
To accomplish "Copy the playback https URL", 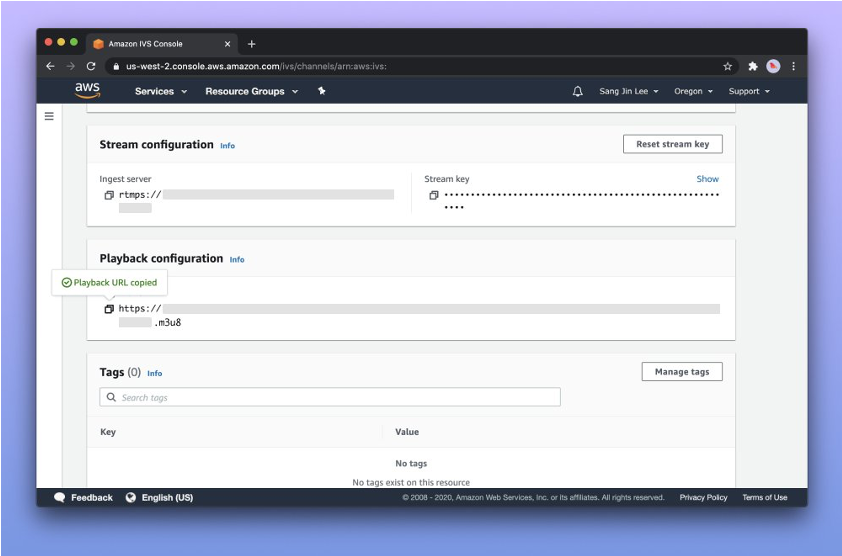I will click(109, 309).
